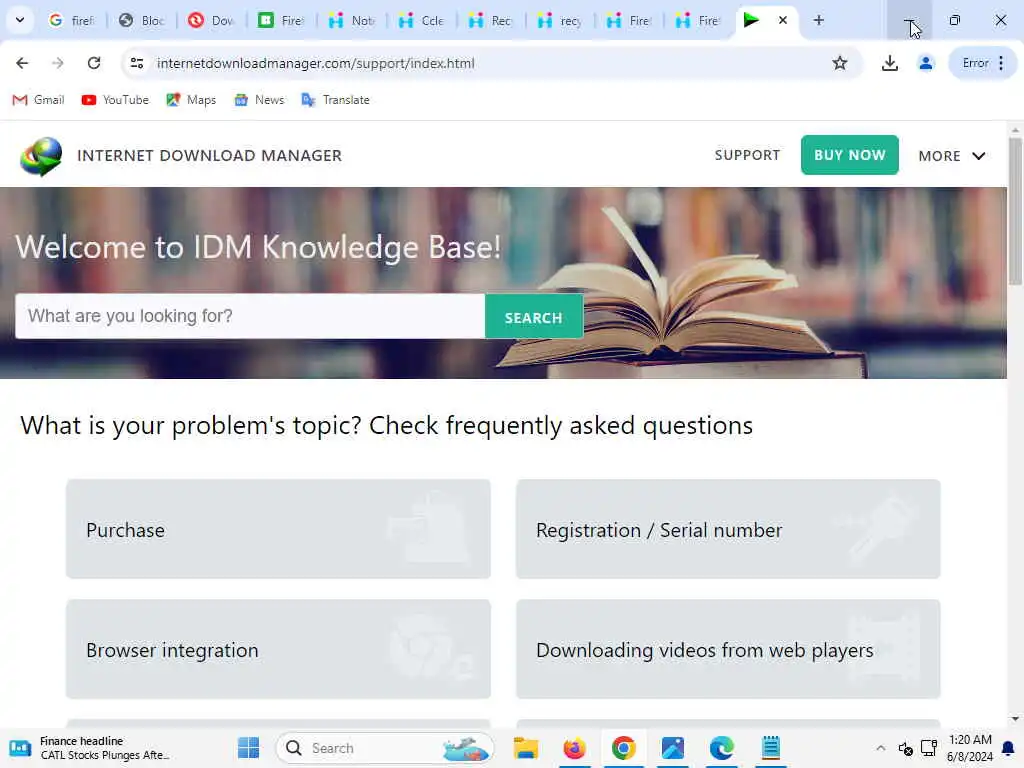Open the YouTube bookmark
1024x768 pixels.
[116, 100]
